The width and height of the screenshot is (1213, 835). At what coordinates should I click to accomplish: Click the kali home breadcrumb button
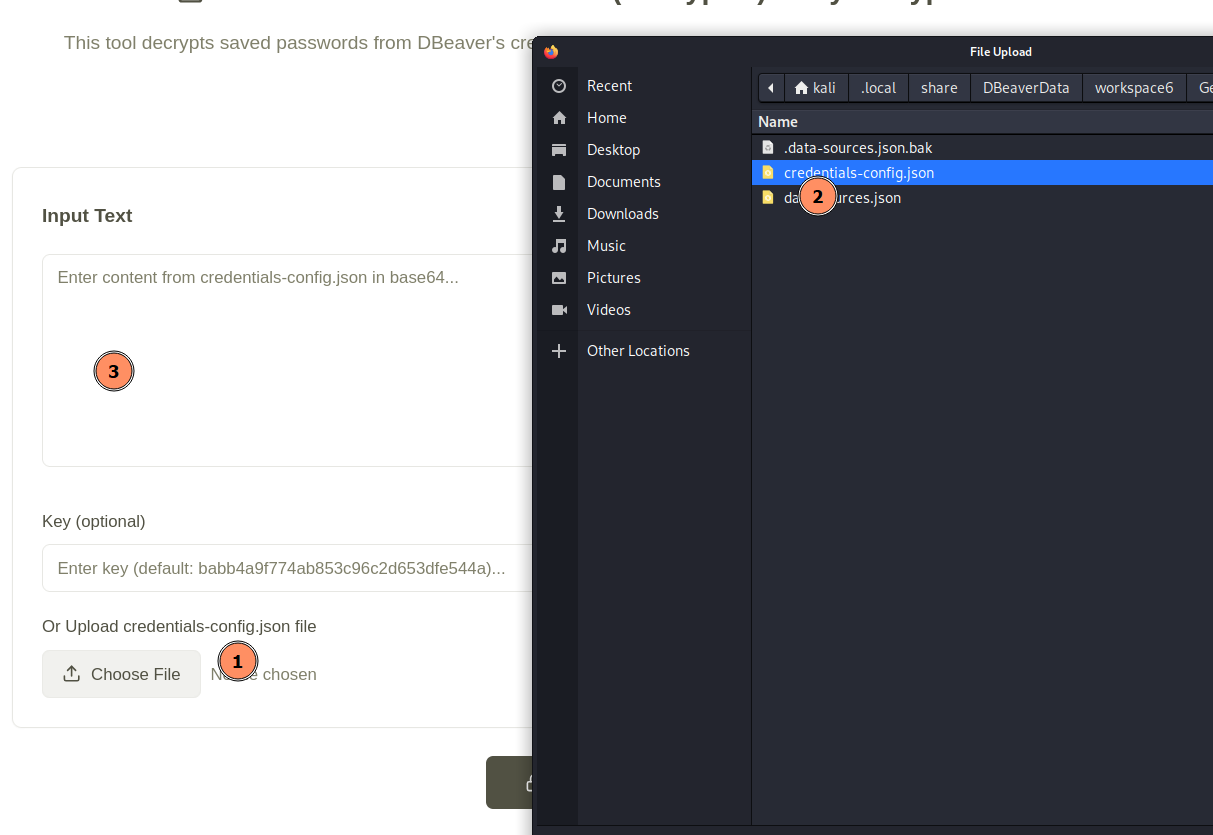pos(817,87)
